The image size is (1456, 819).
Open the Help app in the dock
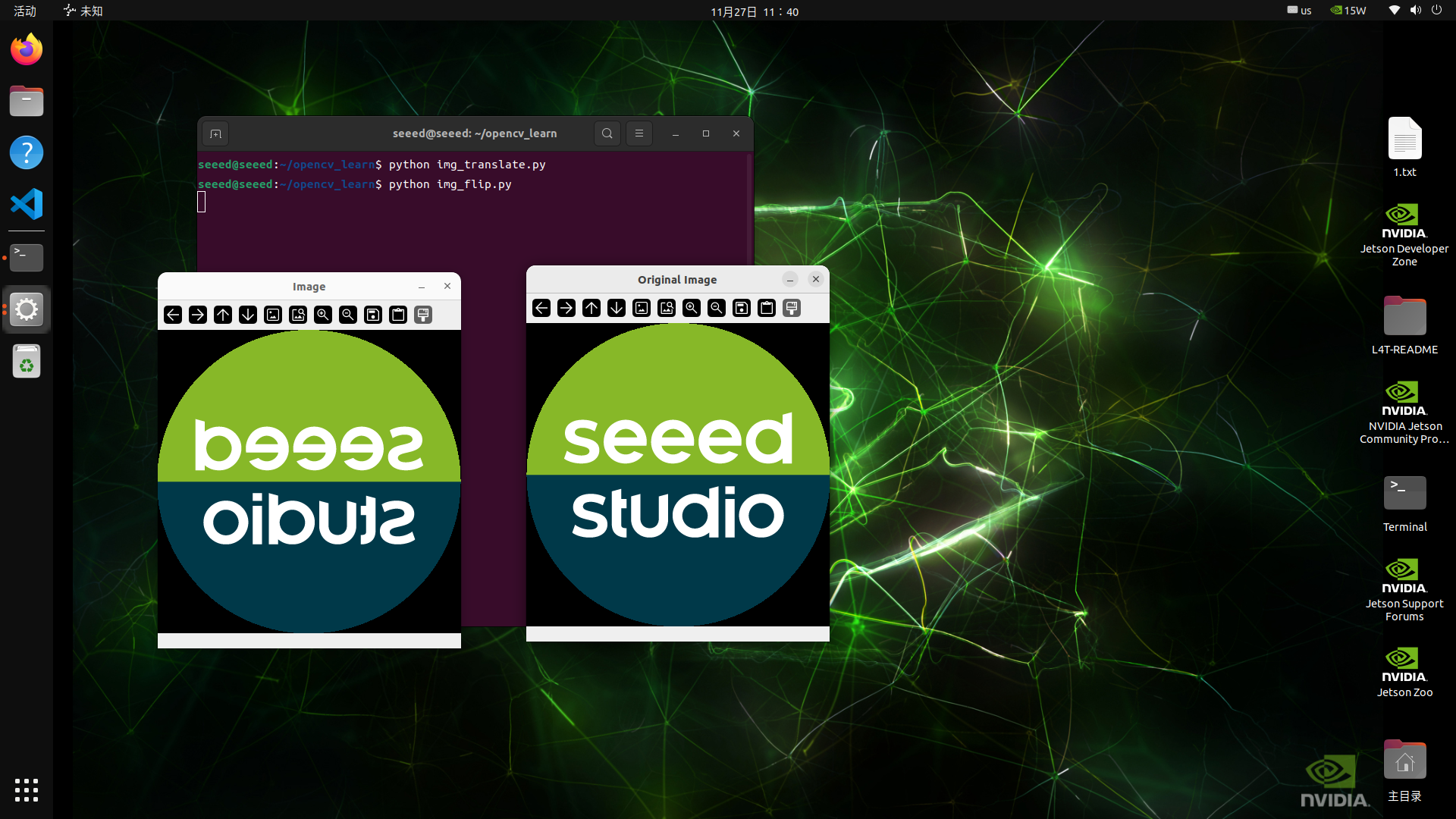pos(27,152)
